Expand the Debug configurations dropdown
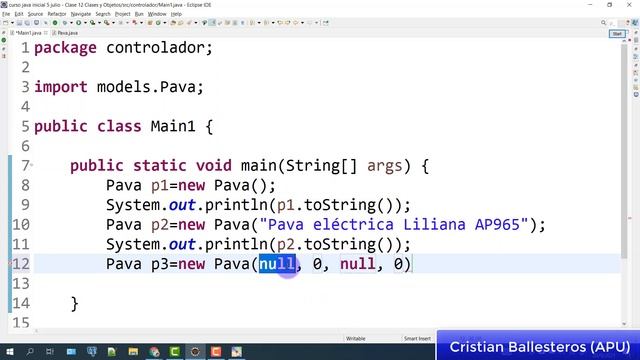The height and width of the screenshot is (360, 640). 71,23
